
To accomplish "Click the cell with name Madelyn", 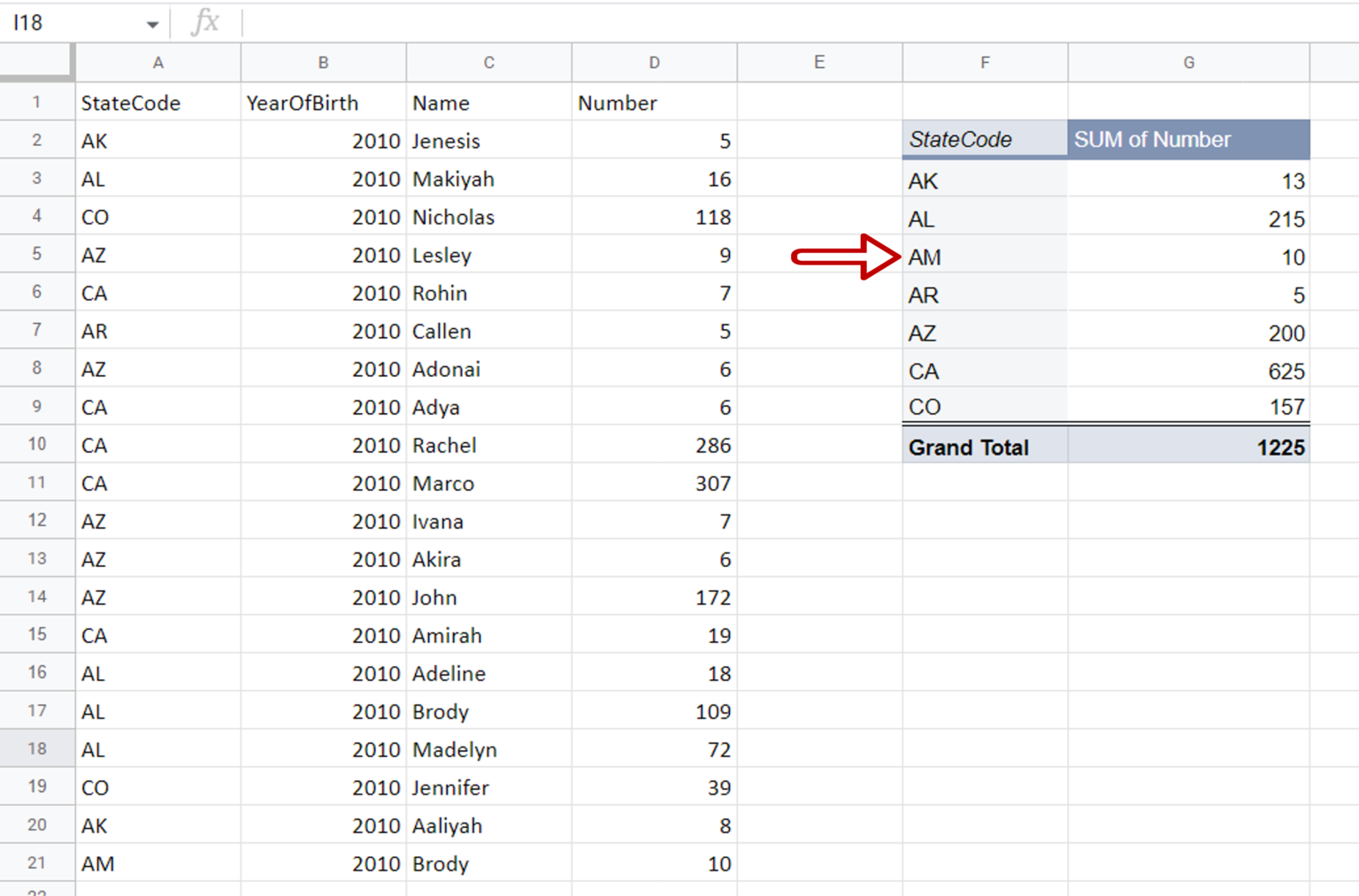I will coord(488,750).
